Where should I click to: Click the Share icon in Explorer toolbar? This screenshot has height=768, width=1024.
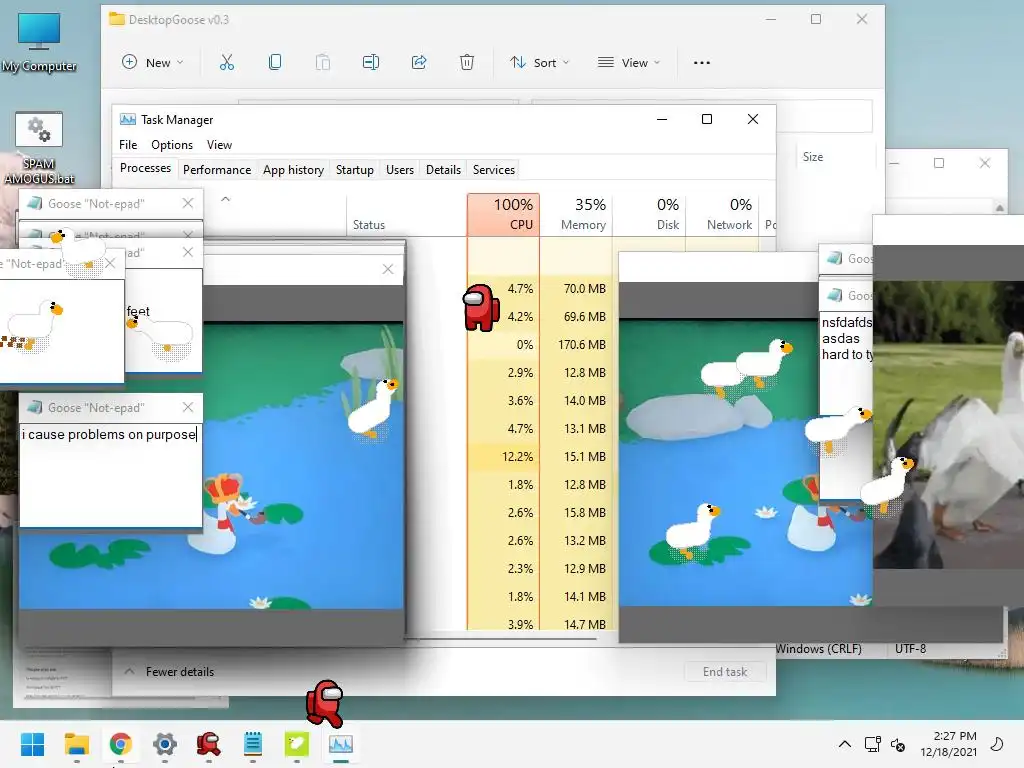point(419,63)
